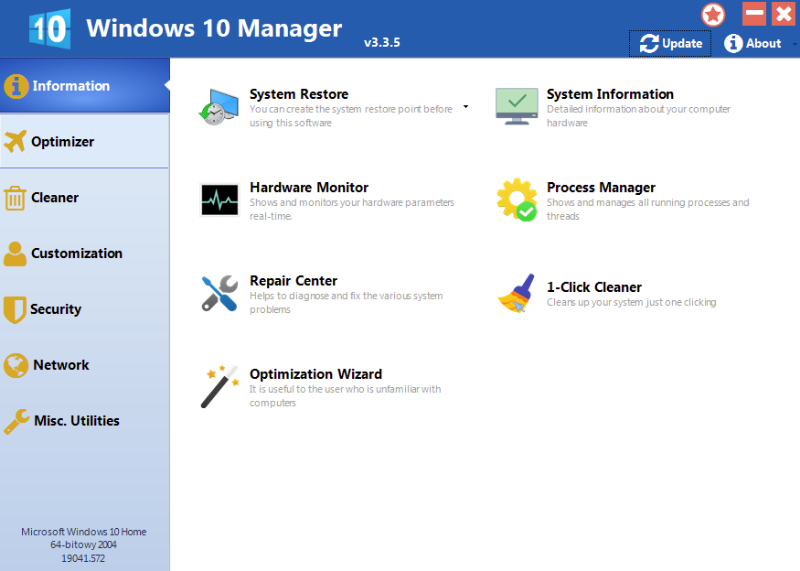This screenshot has width=800, height=571.
Task: Click the Windows 10 logo in header
Action: pyautogui.click(x=49, y=29)
